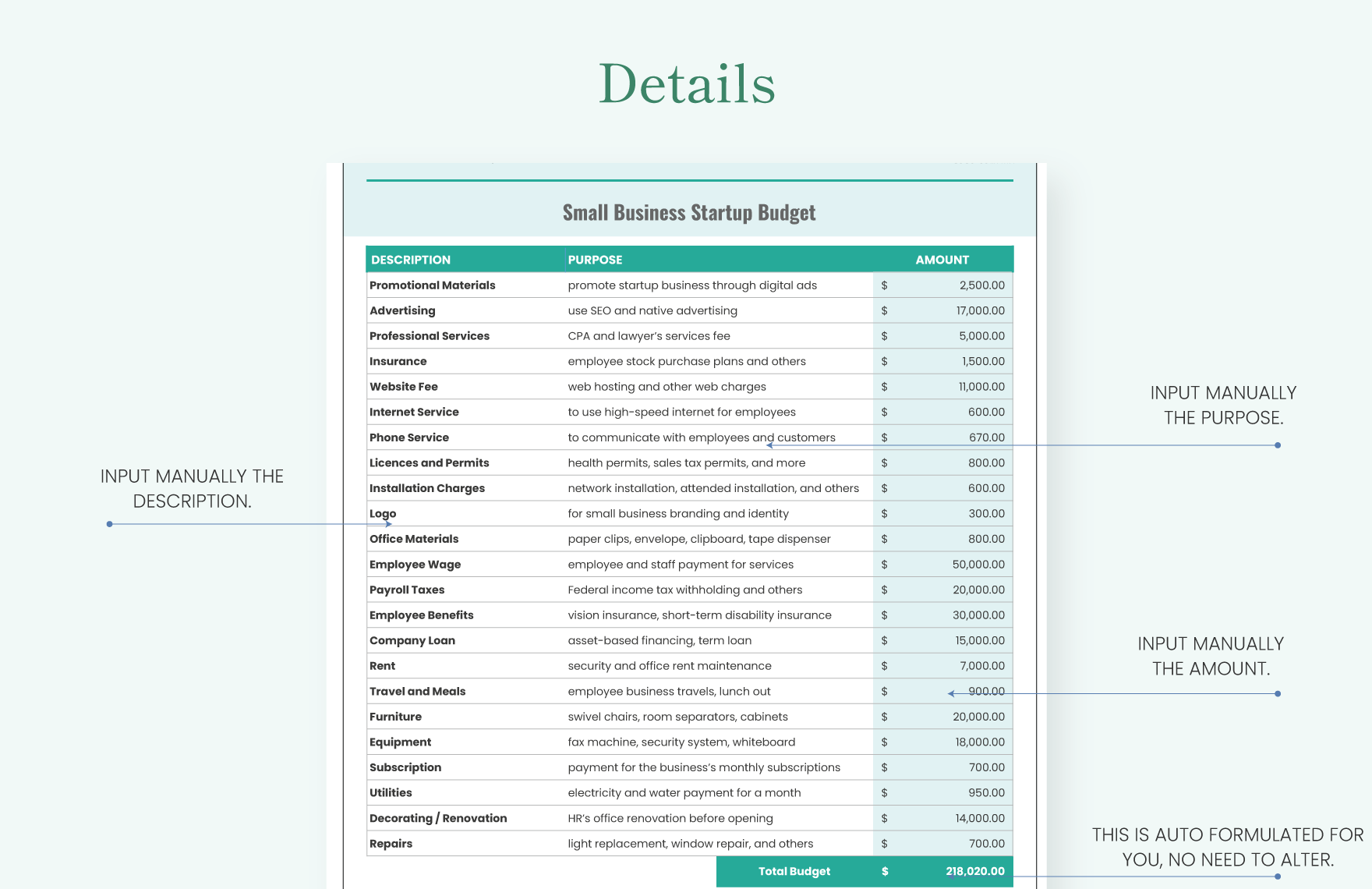The width and height of the screenshot is (1372, 889).
Task: Click purpose 'promote startup business through digital ads'
Action: tap(692, 285)
